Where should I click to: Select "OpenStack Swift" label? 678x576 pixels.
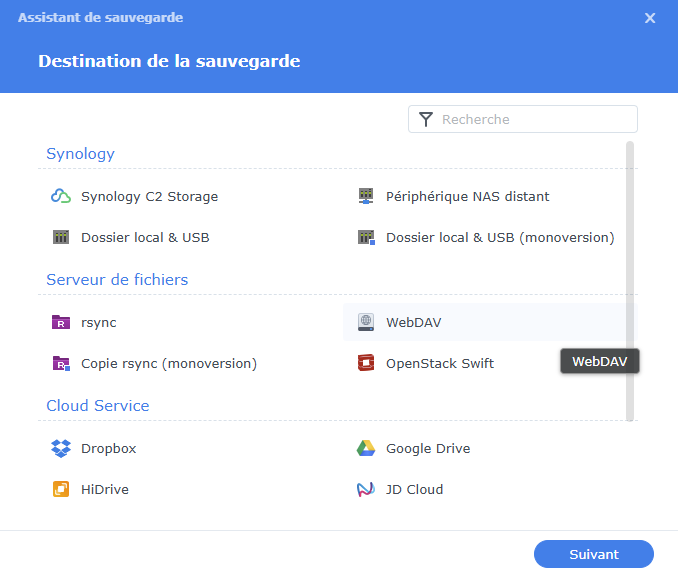click(440, 363)
